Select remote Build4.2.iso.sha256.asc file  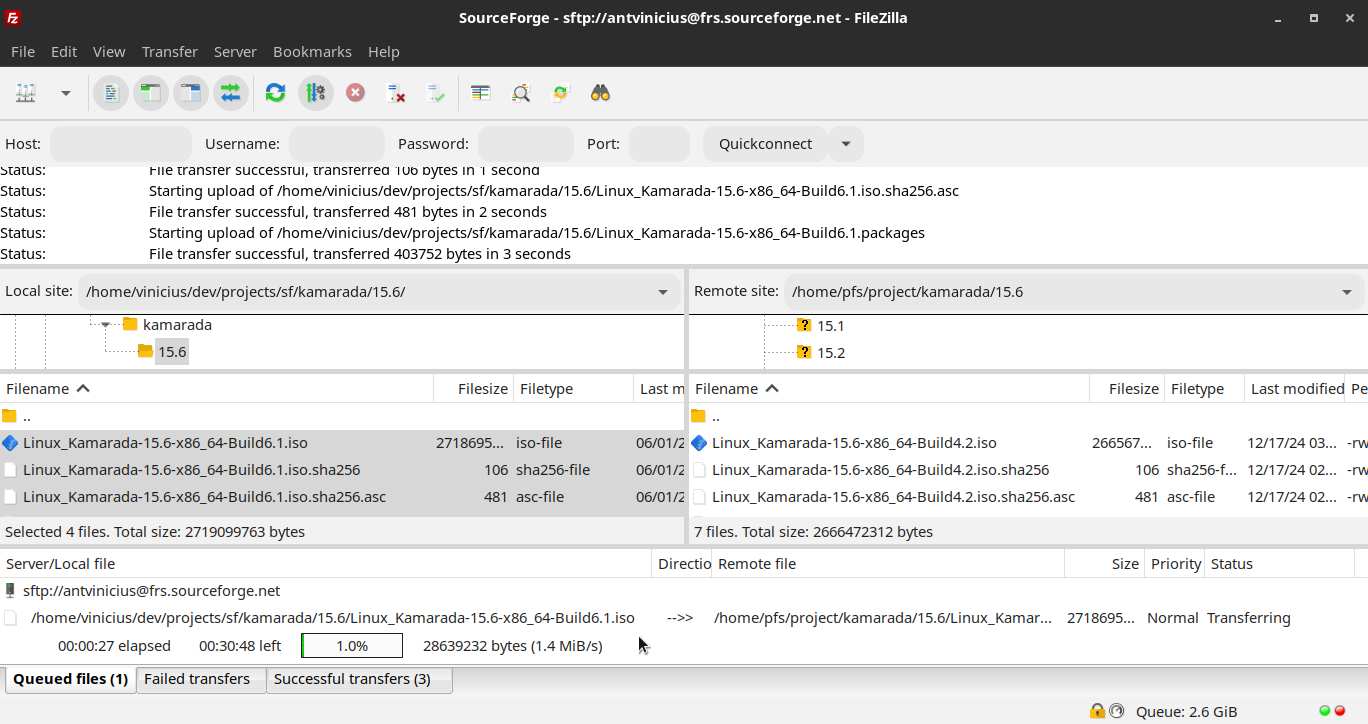[x=1028, y=497]
